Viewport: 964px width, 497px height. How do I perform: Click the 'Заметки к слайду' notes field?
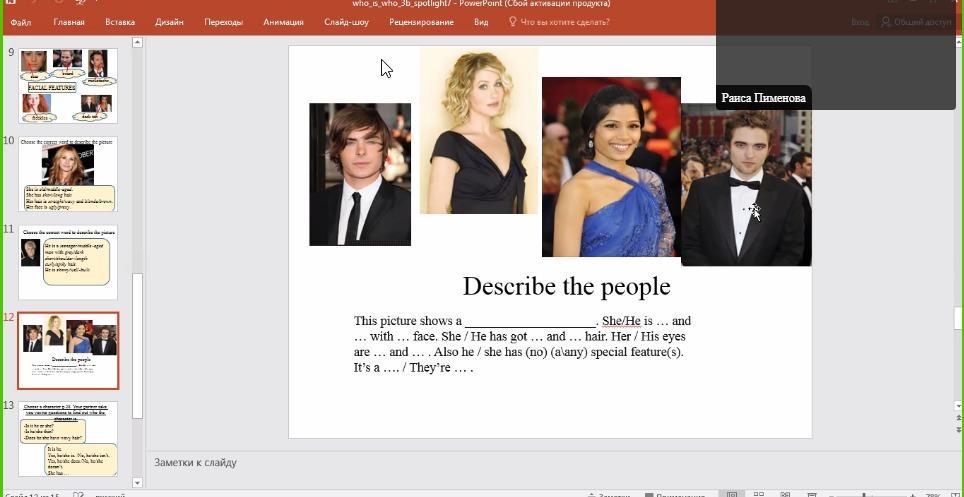click(196, 463)
